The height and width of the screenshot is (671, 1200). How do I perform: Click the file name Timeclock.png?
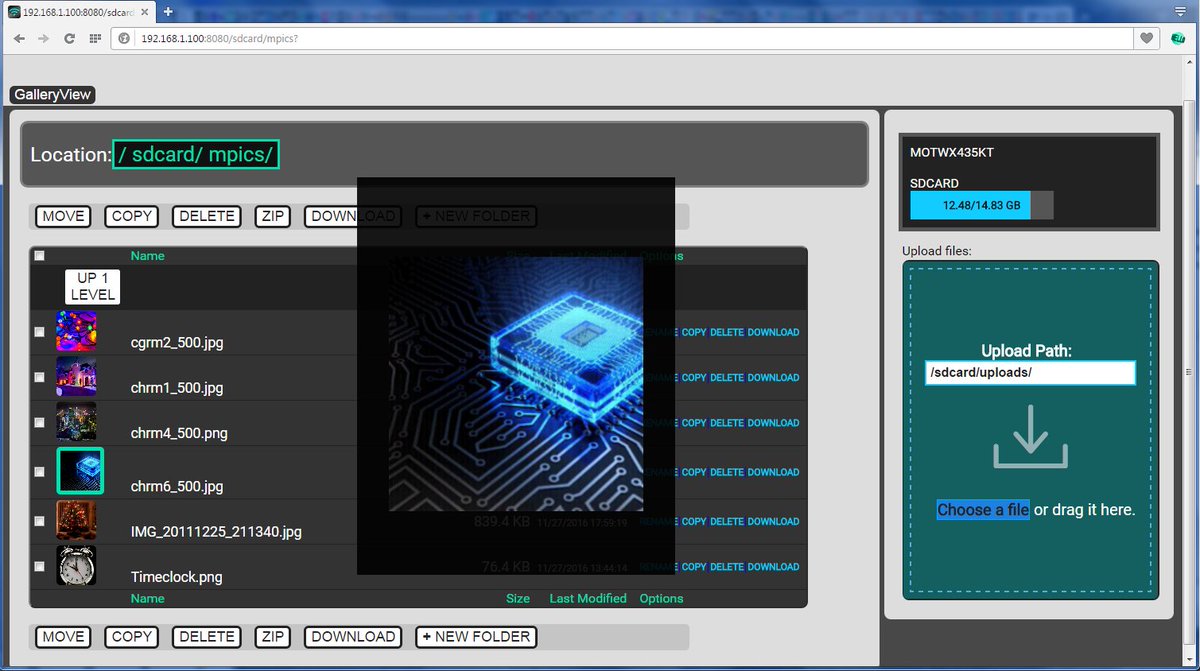pyautogui.click(x=177, y=577)
